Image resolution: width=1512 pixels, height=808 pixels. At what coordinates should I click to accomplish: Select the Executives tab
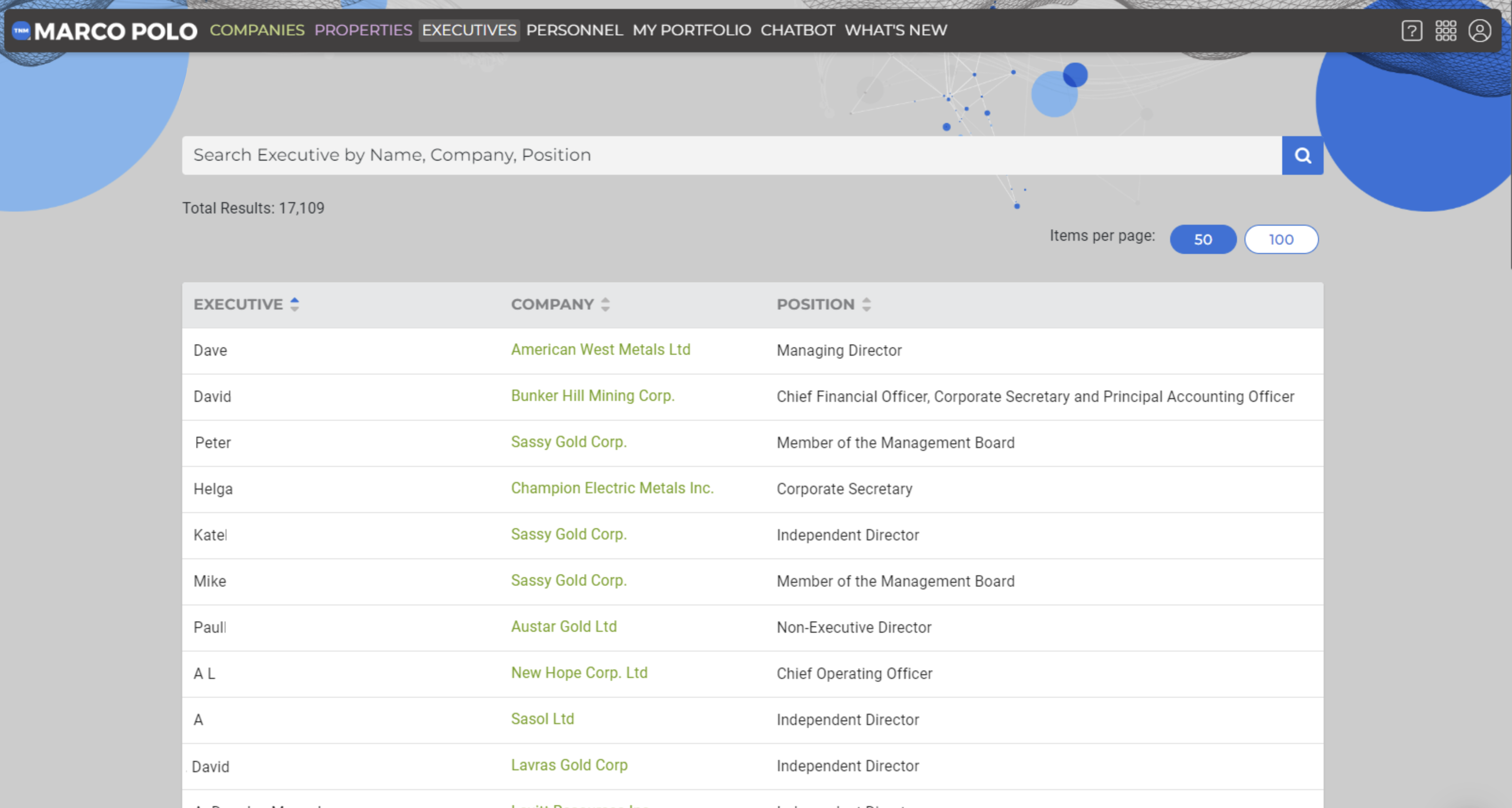click(469, 31)
